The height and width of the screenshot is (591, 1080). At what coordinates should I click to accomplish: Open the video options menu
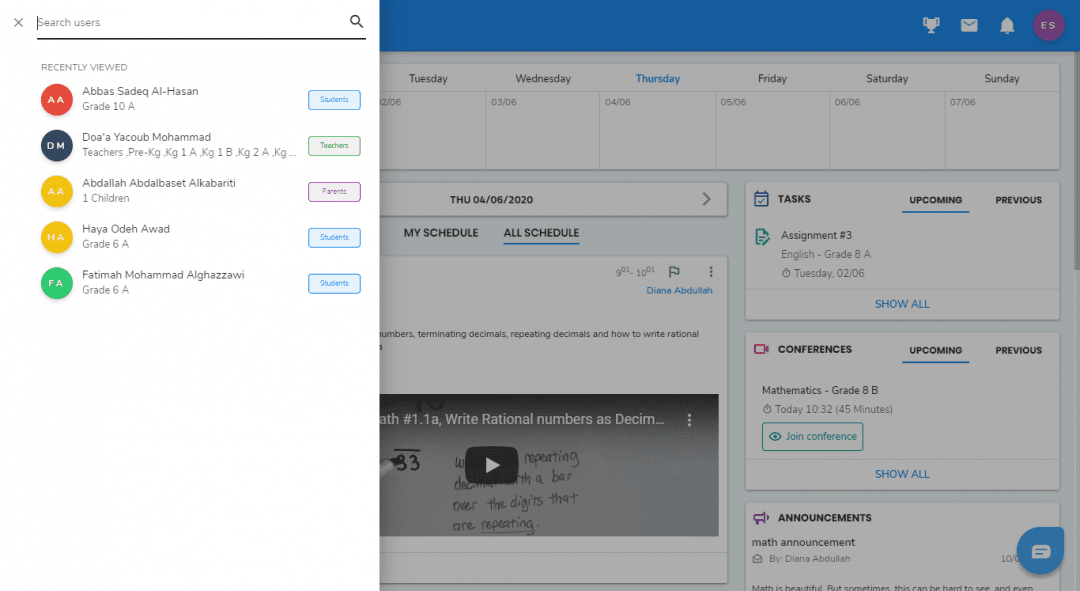pyautogui.click(x=689, y=420)
